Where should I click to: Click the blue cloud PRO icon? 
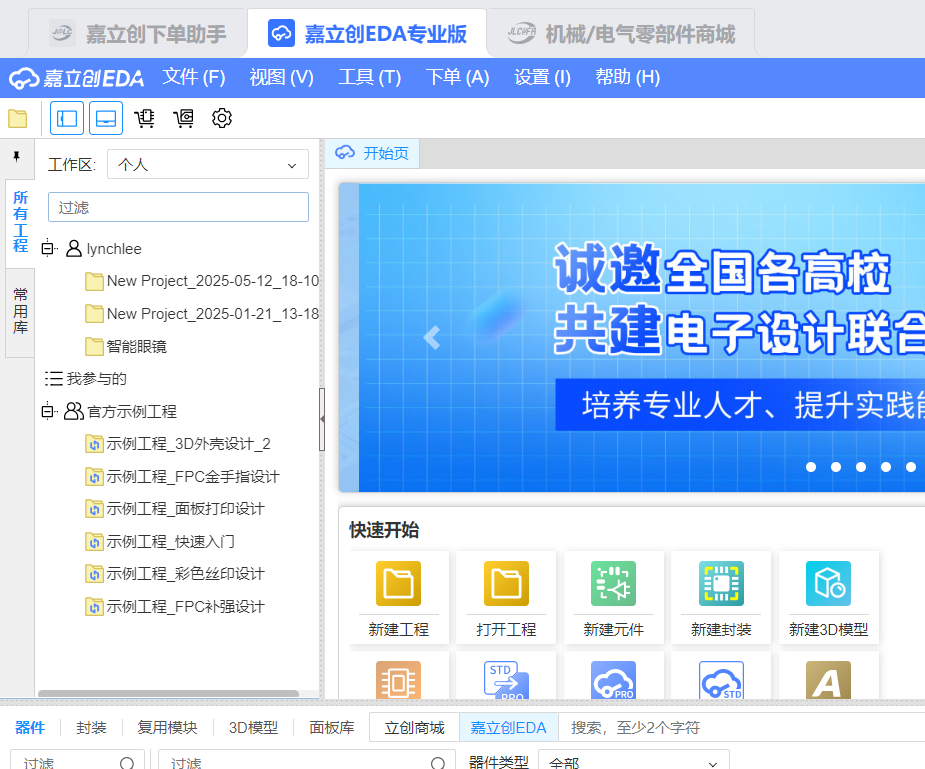click(x=614, y=680)
